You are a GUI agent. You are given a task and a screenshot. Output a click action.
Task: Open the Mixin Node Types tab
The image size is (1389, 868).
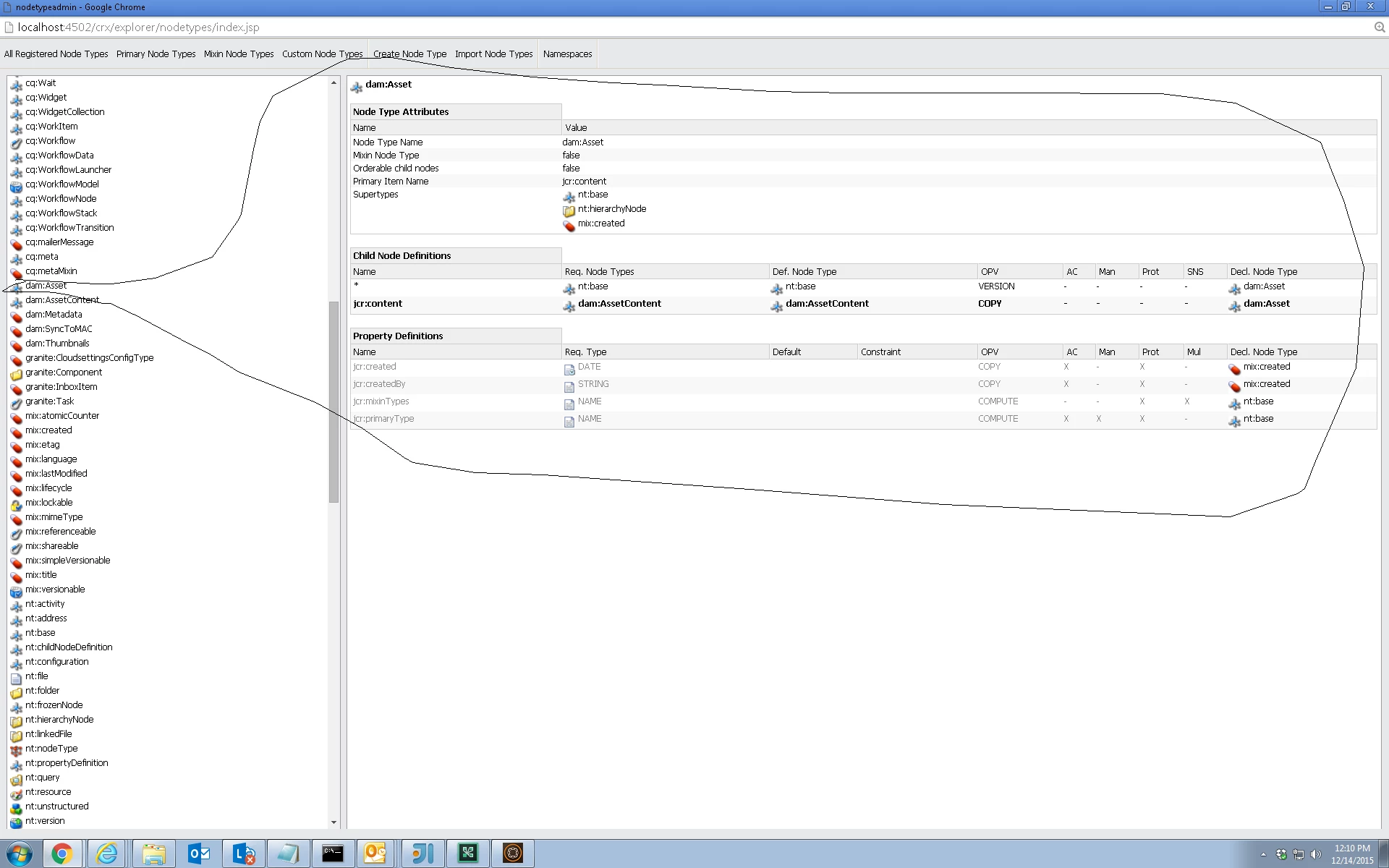point(239,54)
